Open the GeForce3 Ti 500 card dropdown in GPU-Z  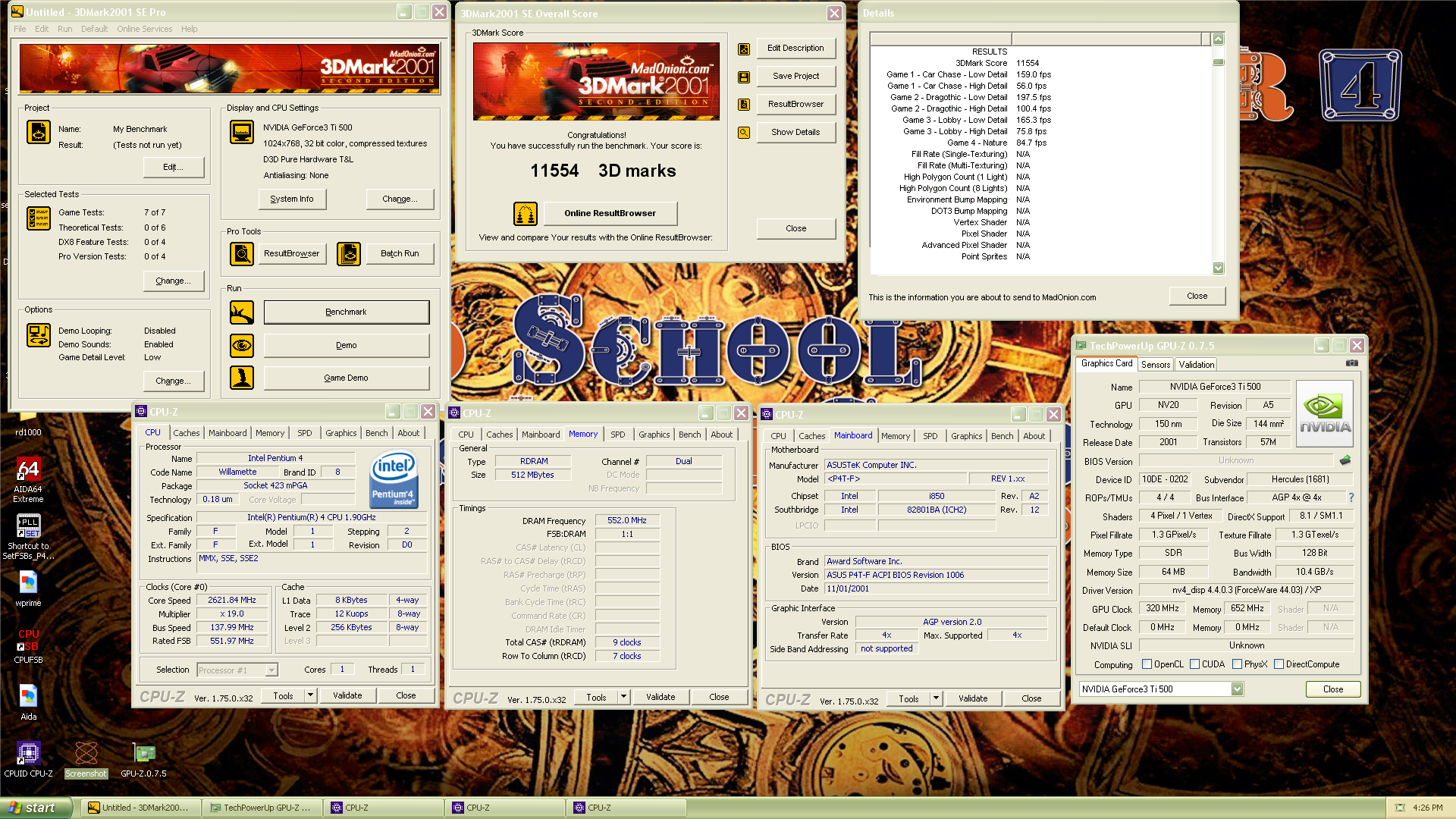tap(1237, 689)
